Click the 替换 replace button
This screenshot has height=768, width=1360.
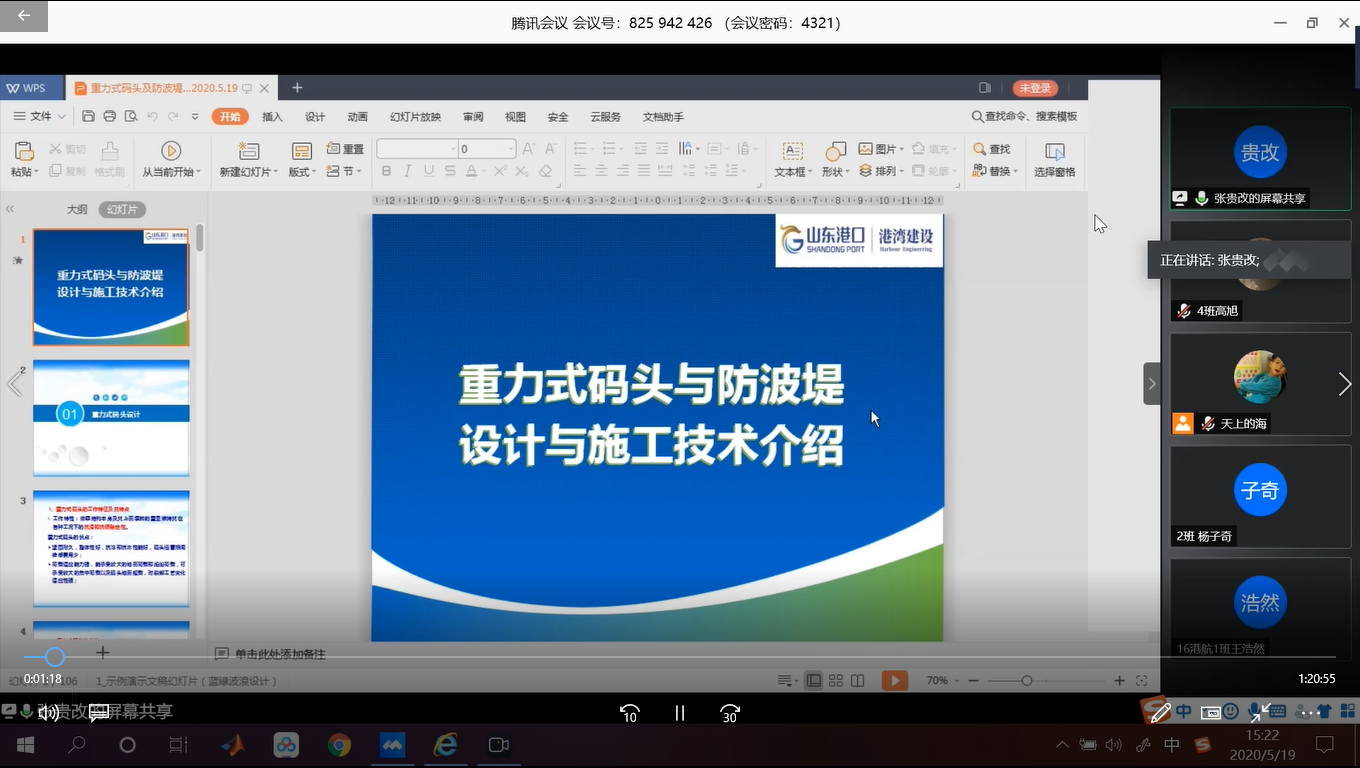pos(999,172)
